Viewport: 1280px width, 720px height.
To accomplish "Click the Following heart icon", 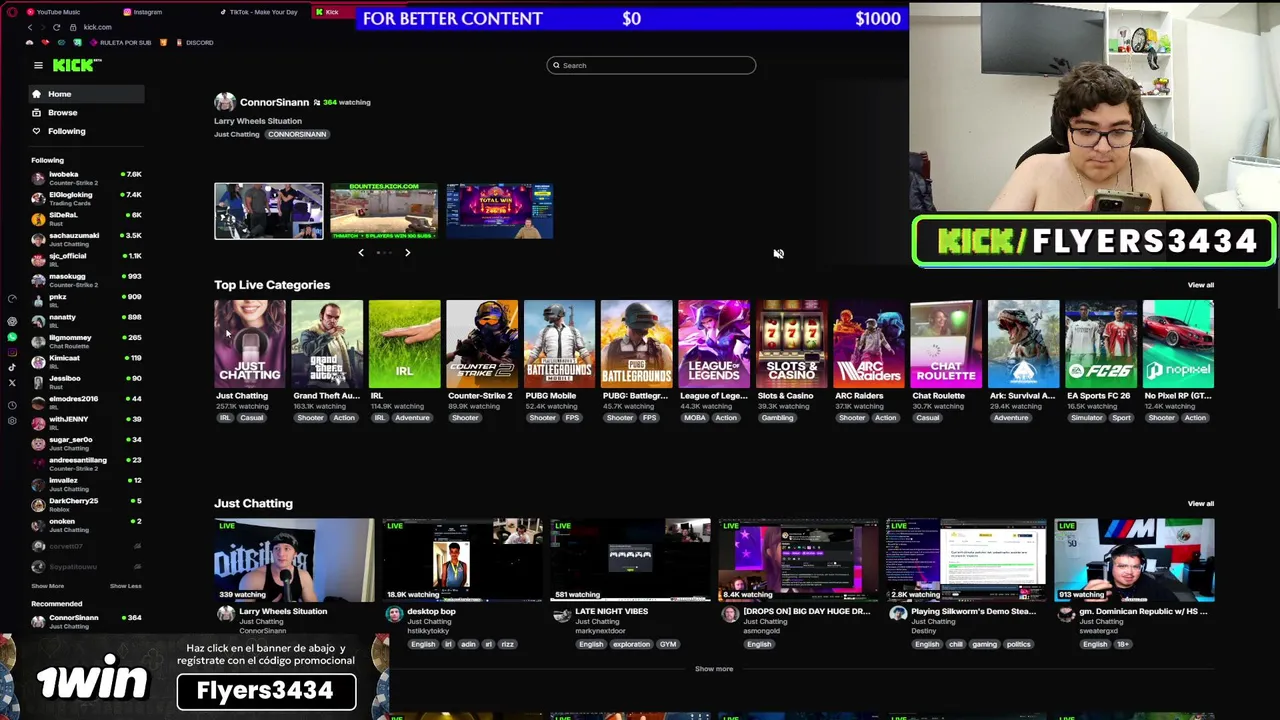I will tap(37, 131).
